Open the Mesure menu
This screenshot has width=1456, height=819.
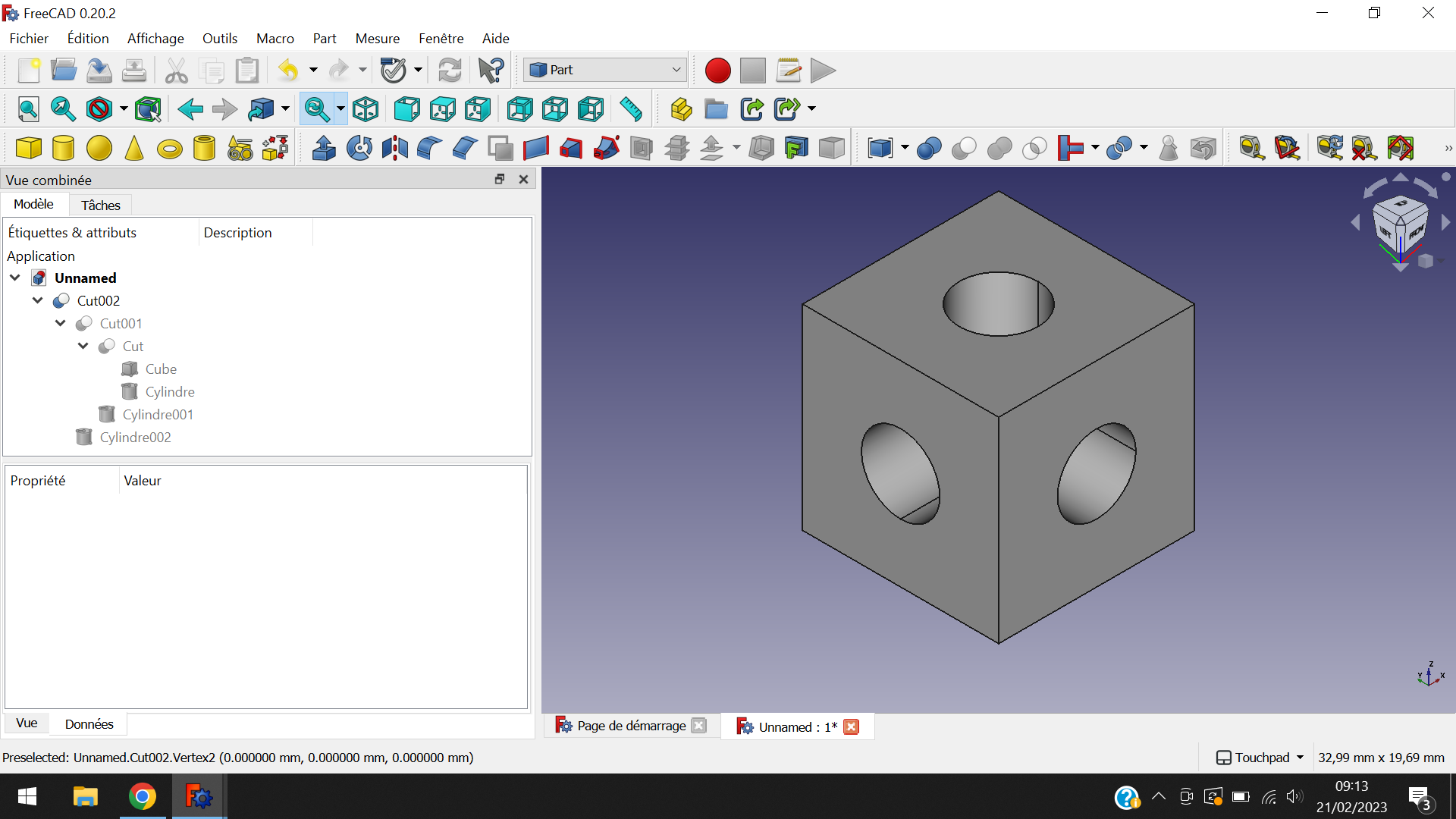(378, 38)
